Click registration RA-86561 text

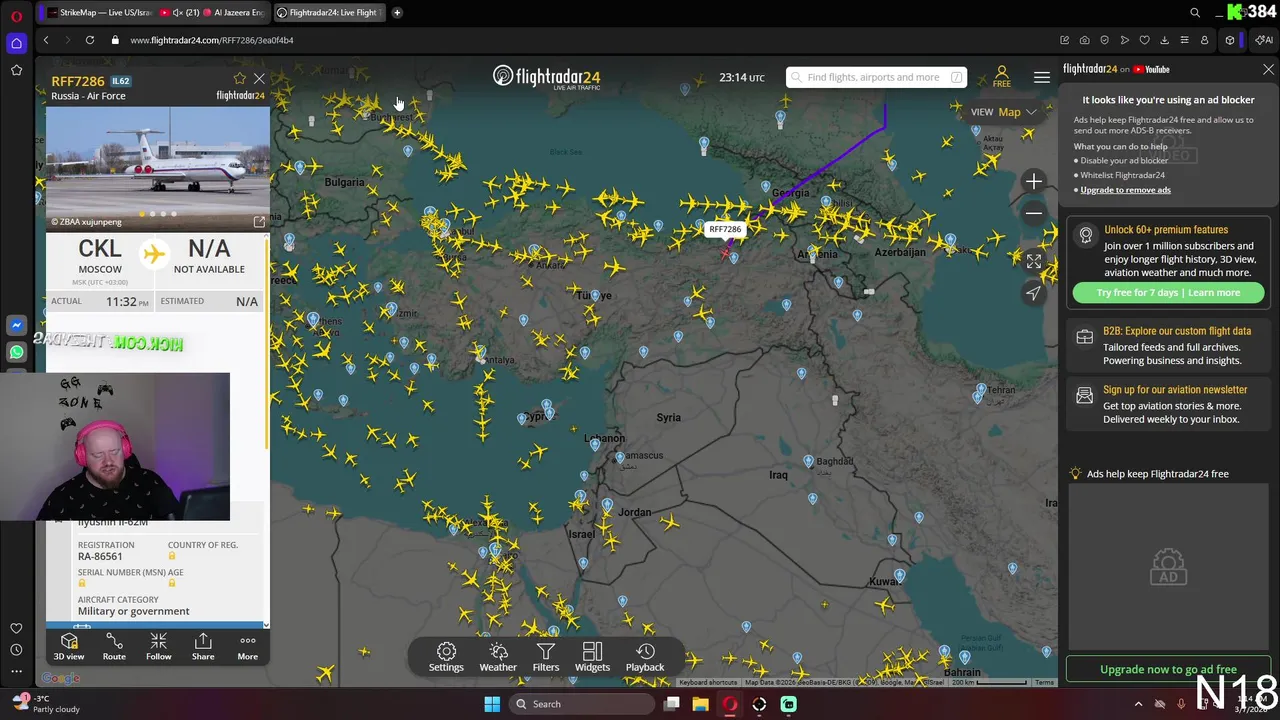click(x=100, y=556)
